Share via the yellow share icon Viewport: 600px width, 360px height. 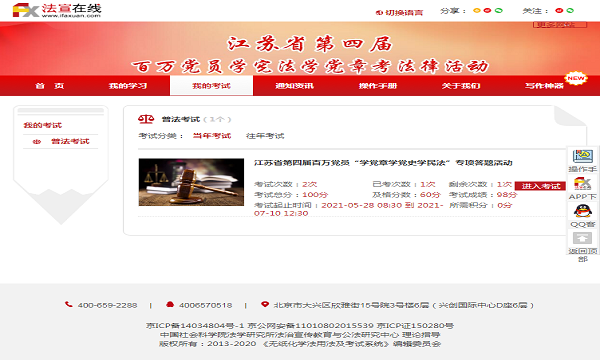pos(476,11)
